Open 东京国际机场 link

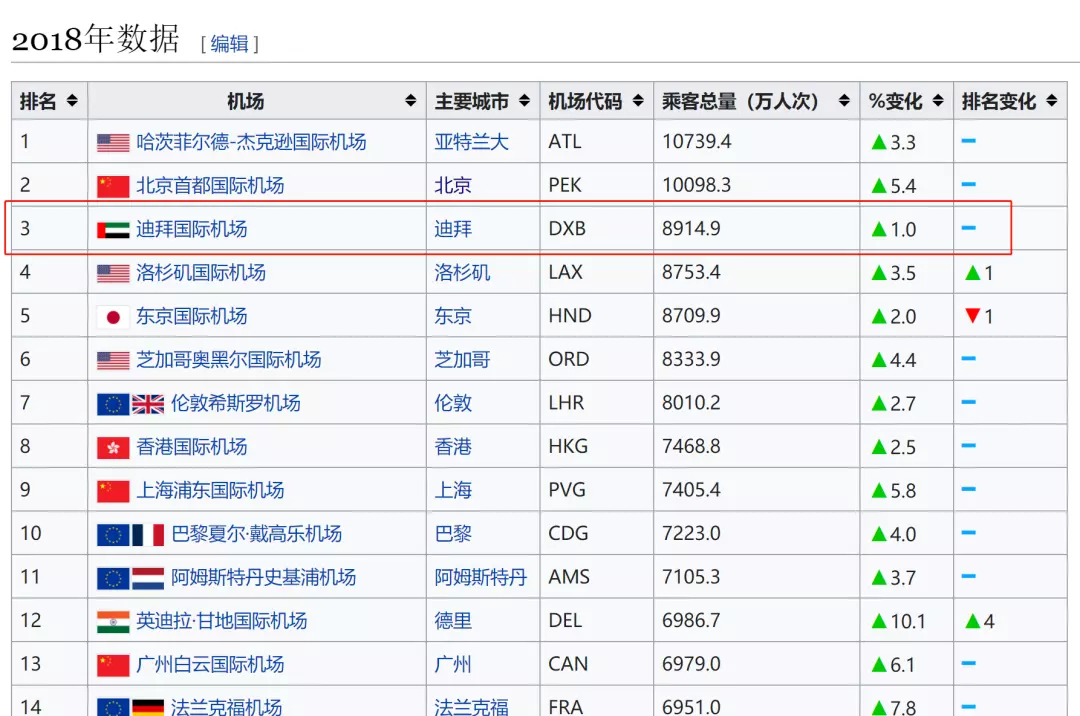click(191, 316)
